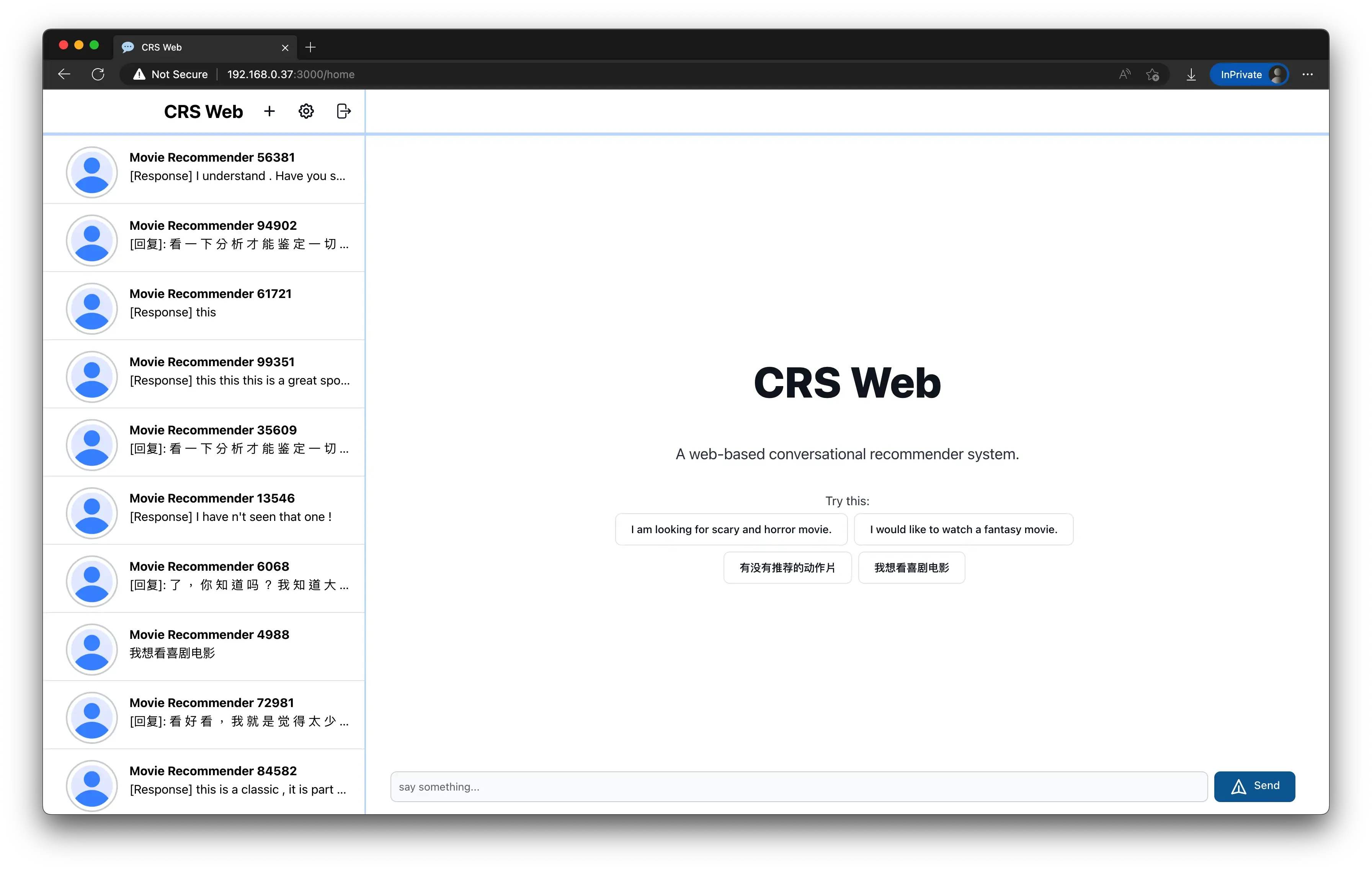Start a new chat with plus icon
Screen dimensions: 1372x871
point(269,111)
